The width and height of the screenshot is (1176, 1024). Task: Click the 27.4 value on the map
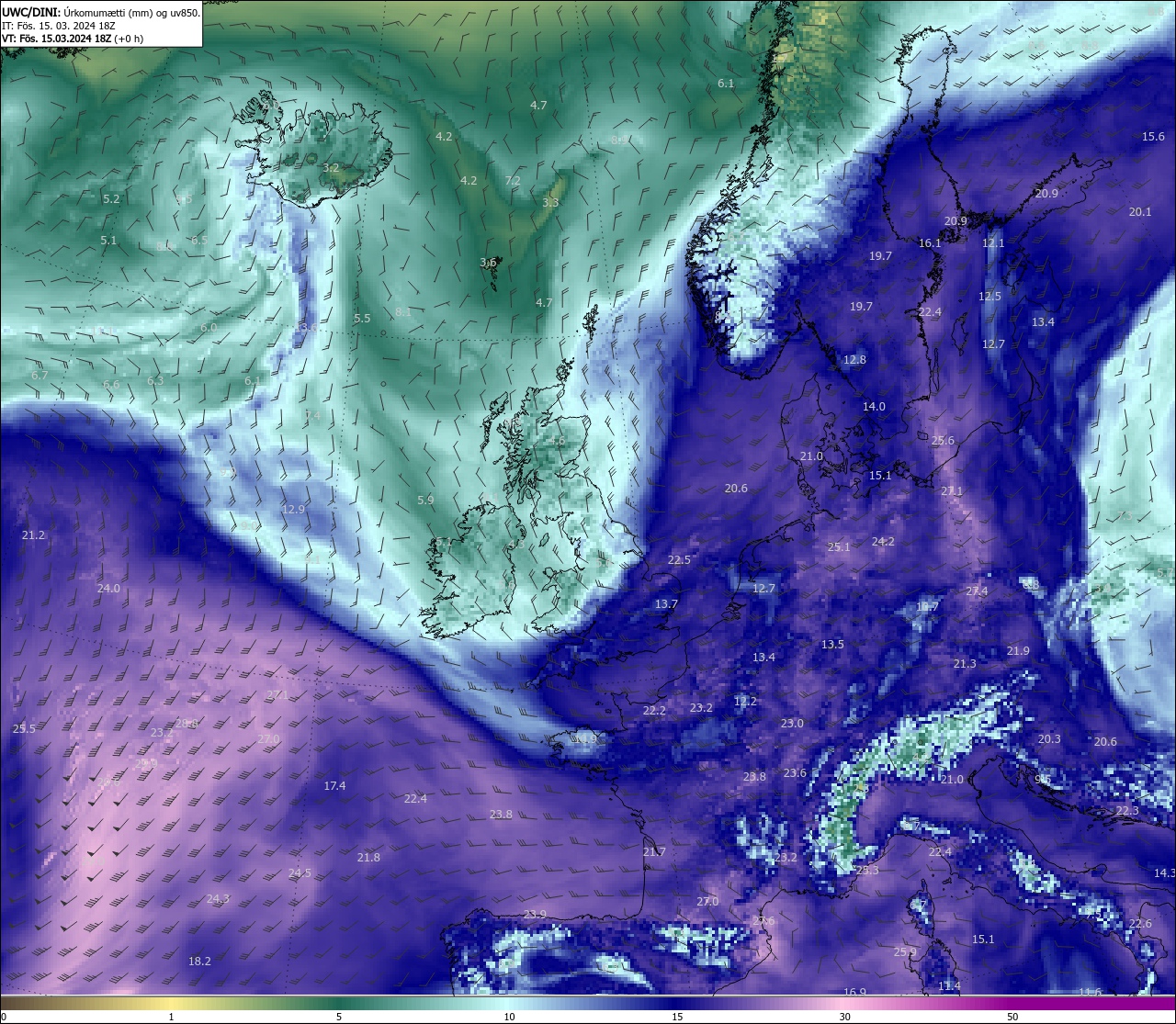click(x=977, y=591)
